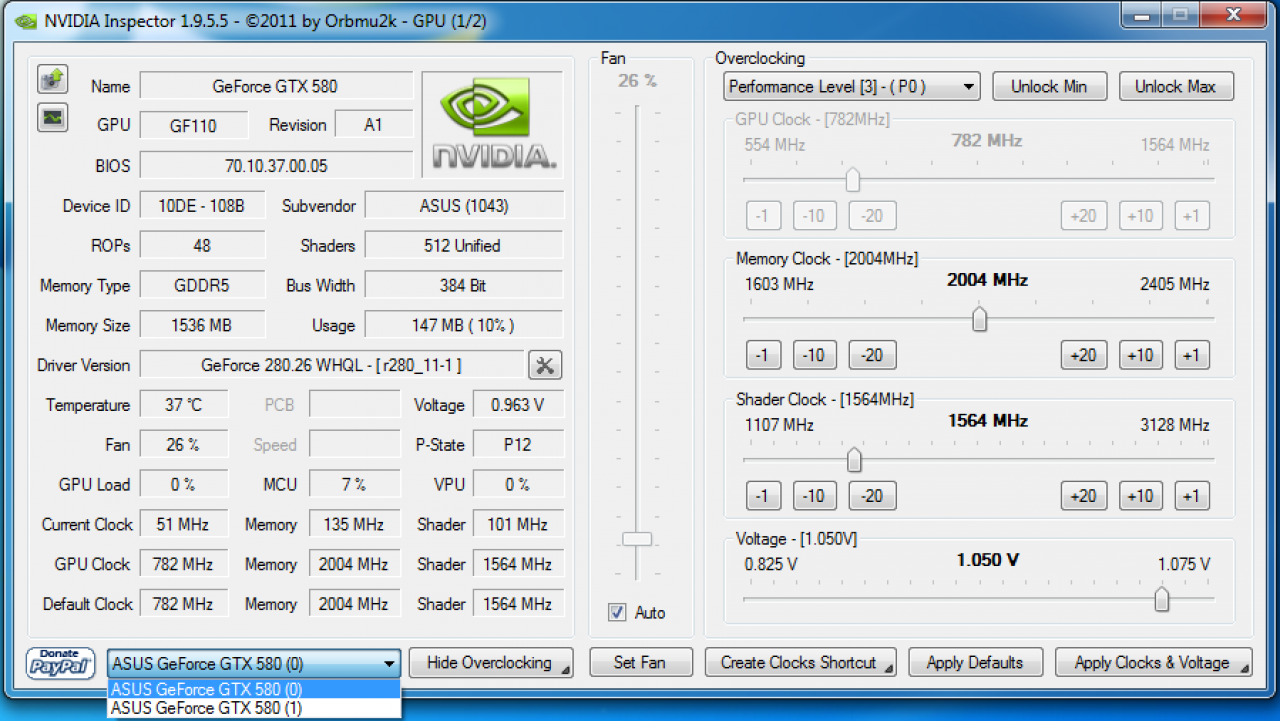Click the Memory Type value GDDR5
The image size is (1280, 721).
coord(202,285)
